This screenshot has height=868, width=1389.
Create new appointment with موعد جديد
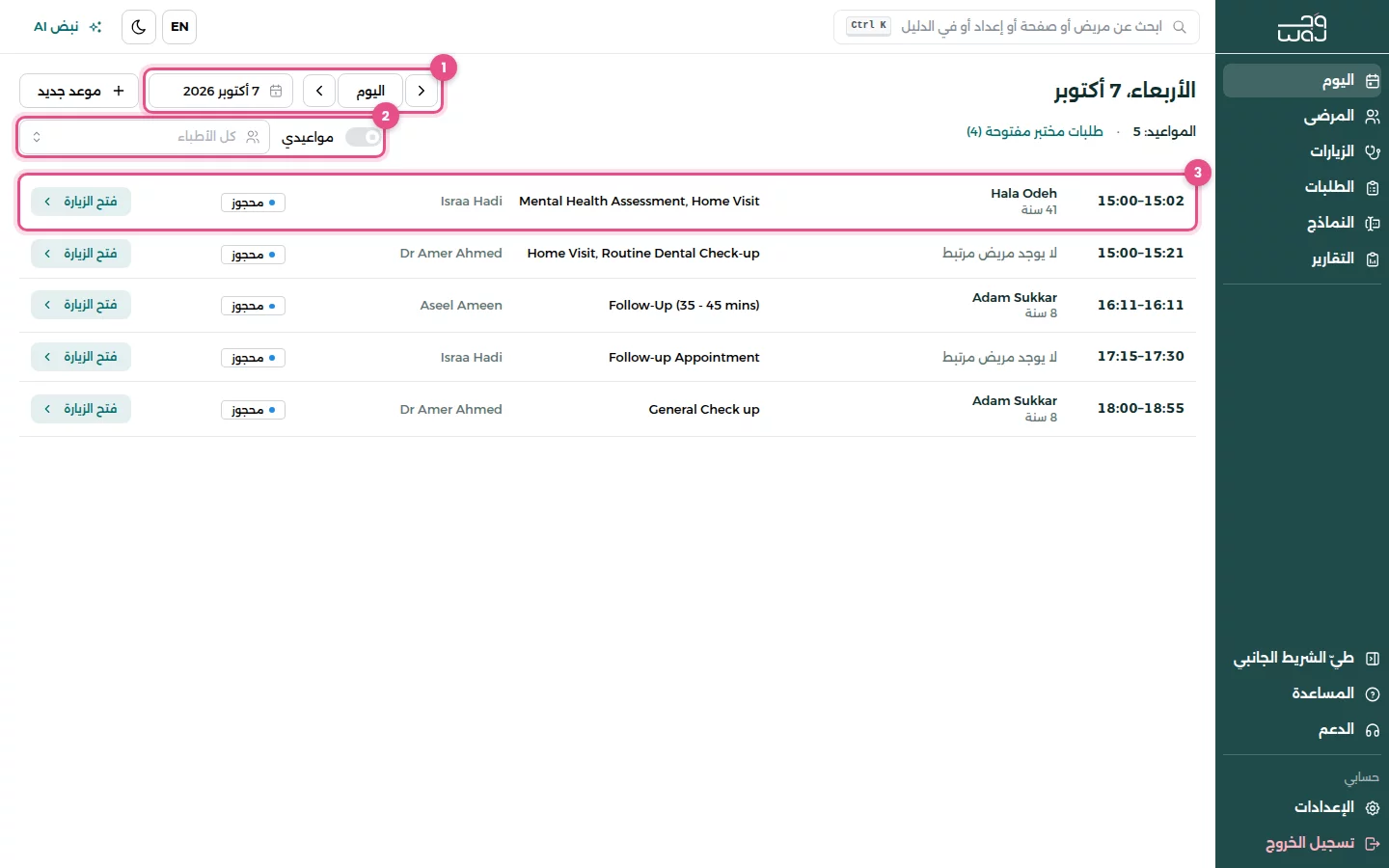pos(79,91)
